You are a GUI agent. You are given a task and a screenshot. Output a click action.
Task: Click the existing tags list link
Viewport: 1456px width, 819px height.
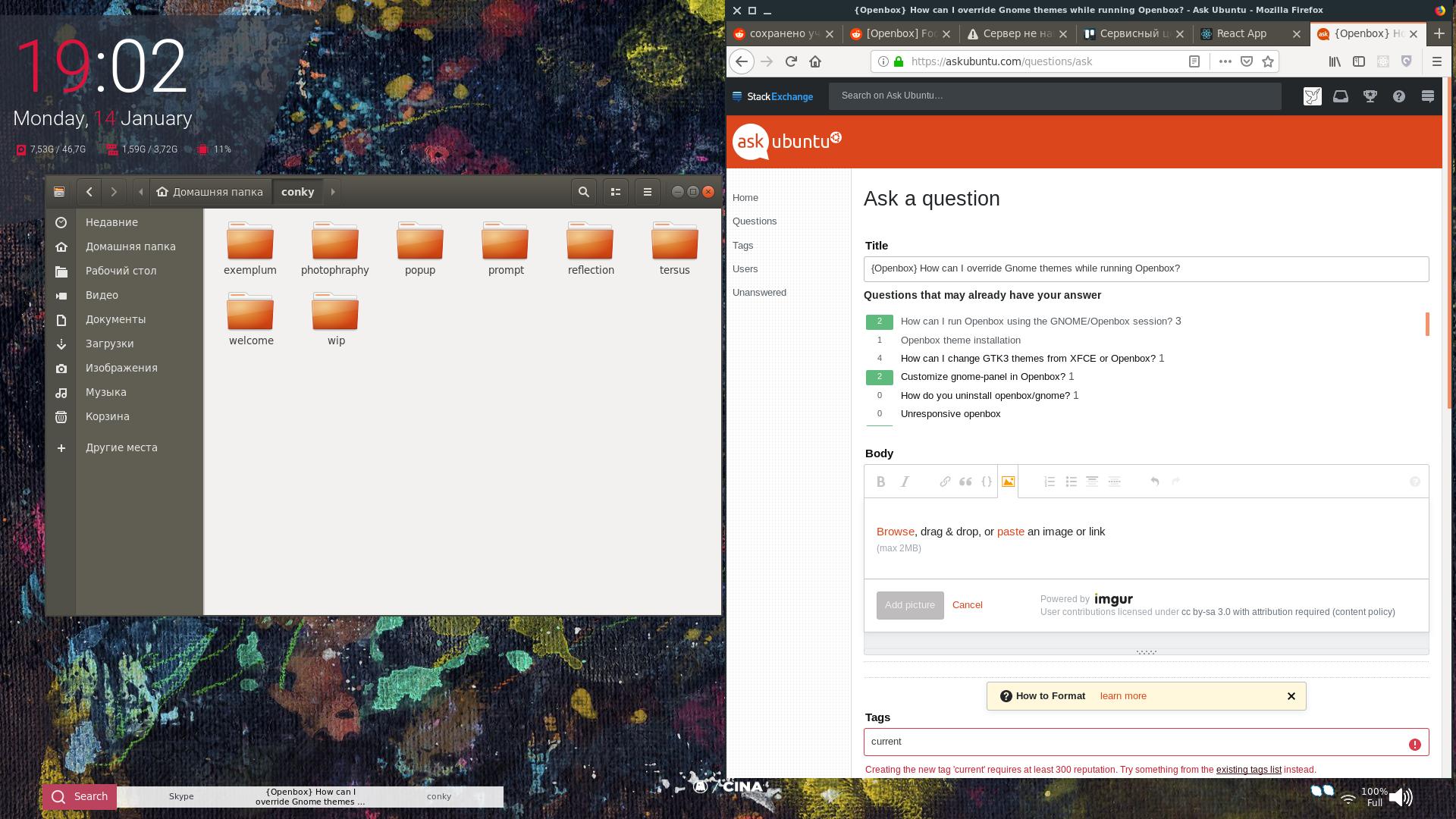click(1248, 770)
